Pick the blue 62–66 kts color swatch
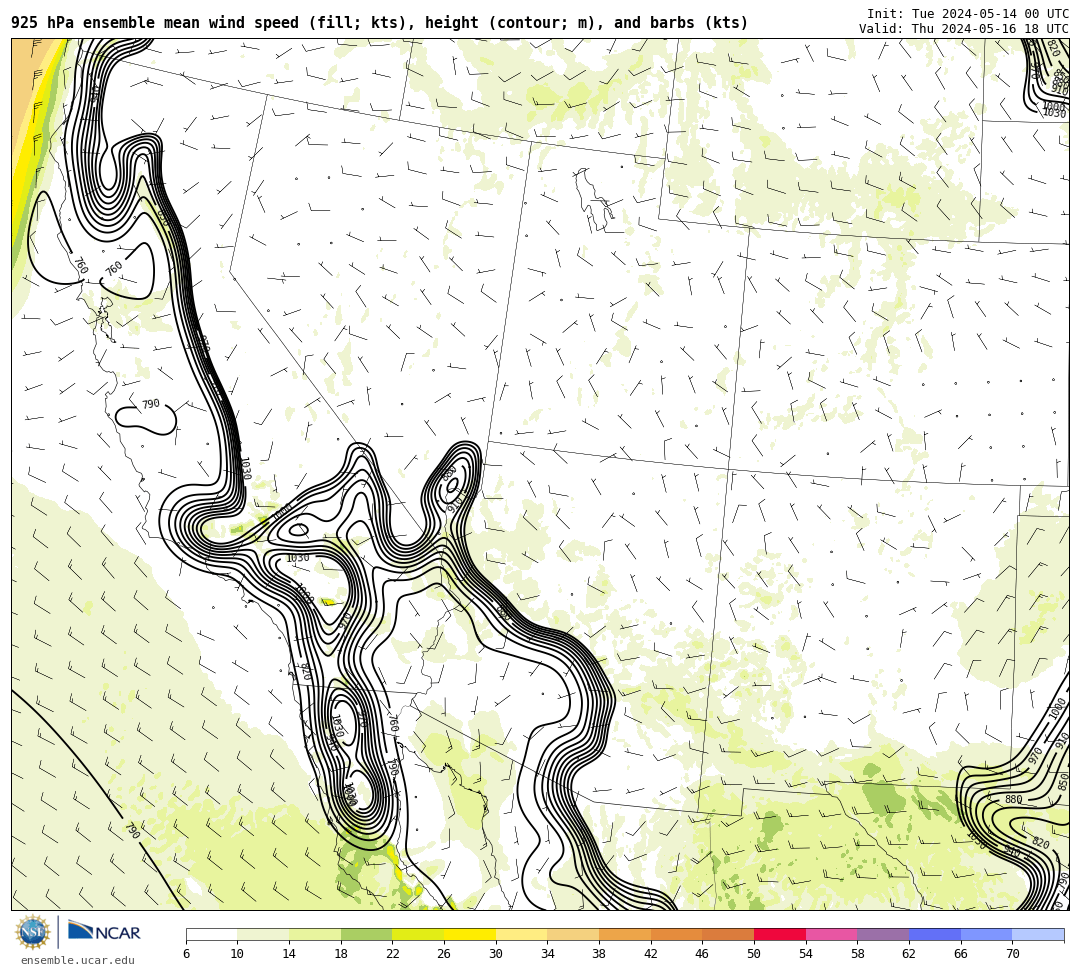Viewport: 1080px width, 973px height. [x=935, y=934]
